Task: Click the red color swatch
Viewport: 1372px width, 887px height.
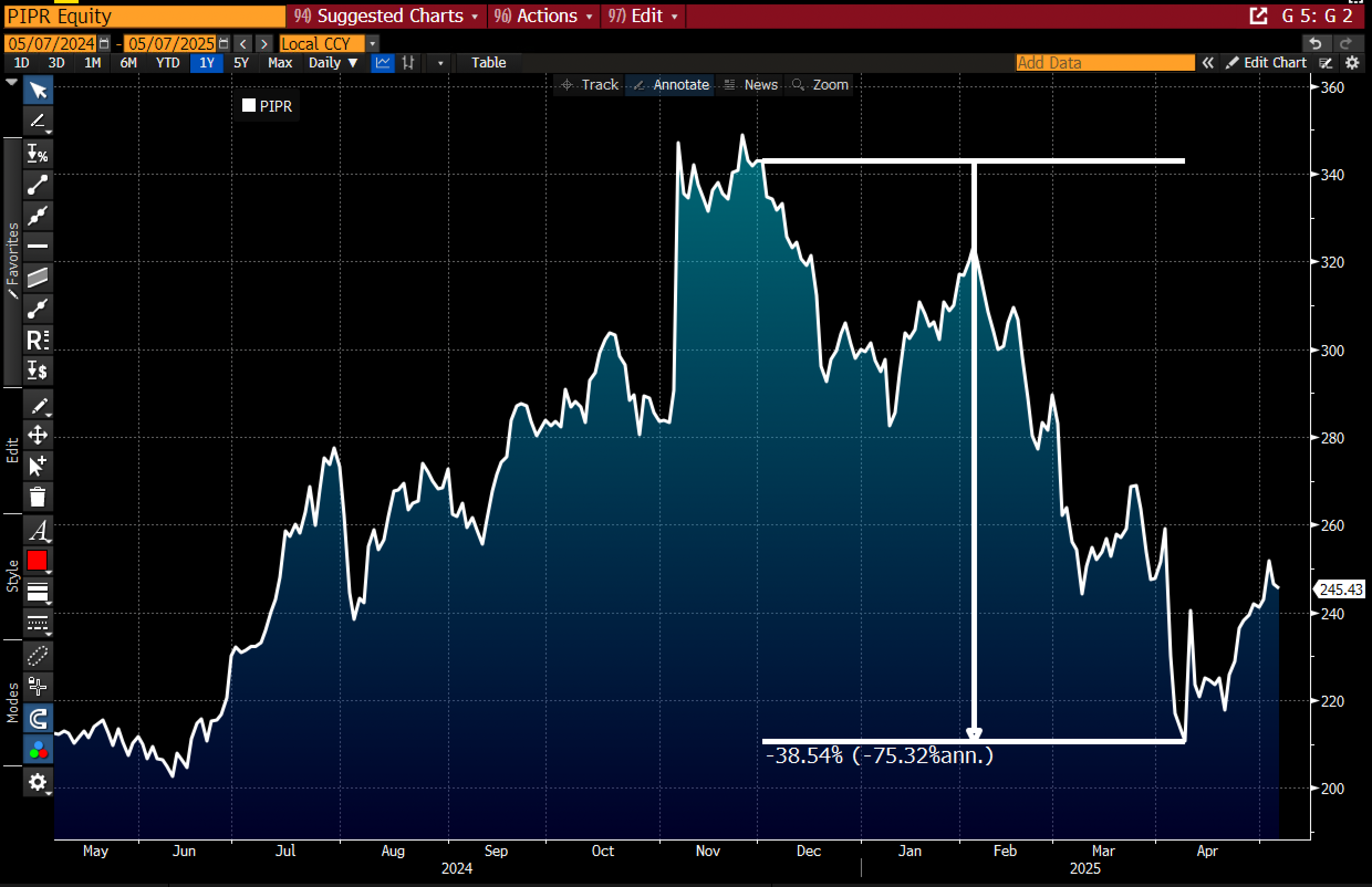Action: click(x=38, y=560)
